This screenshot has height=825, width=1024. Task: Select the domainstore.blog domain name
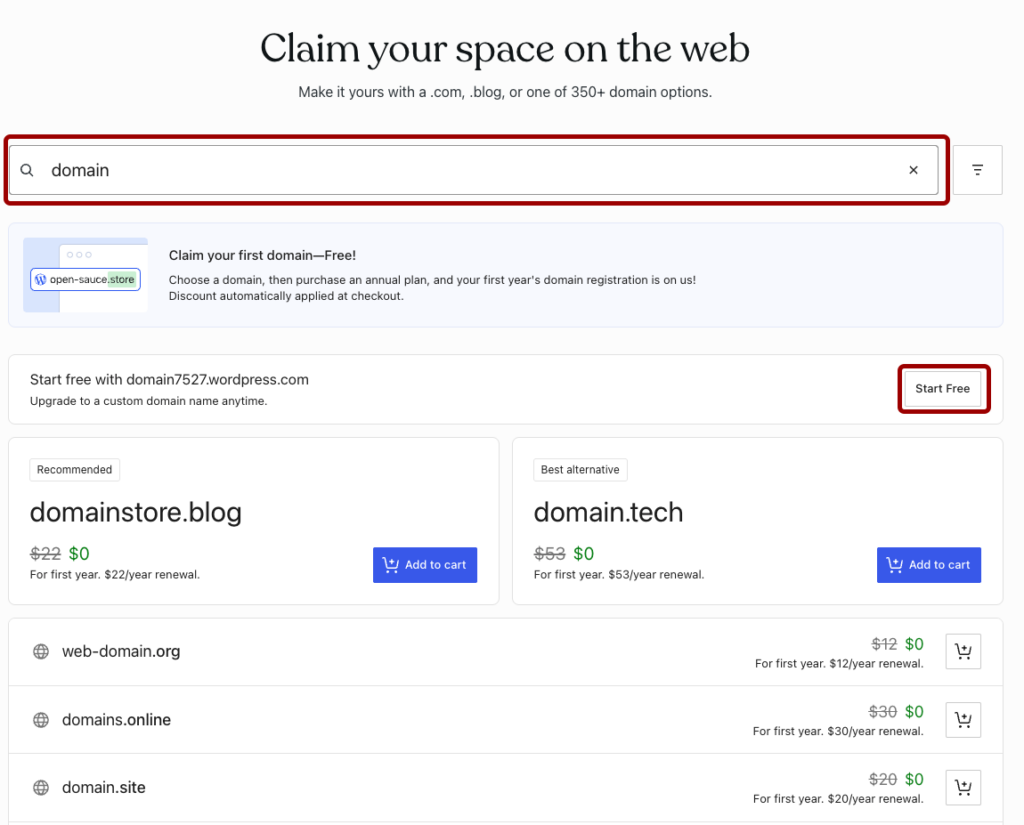pos(136,513)
